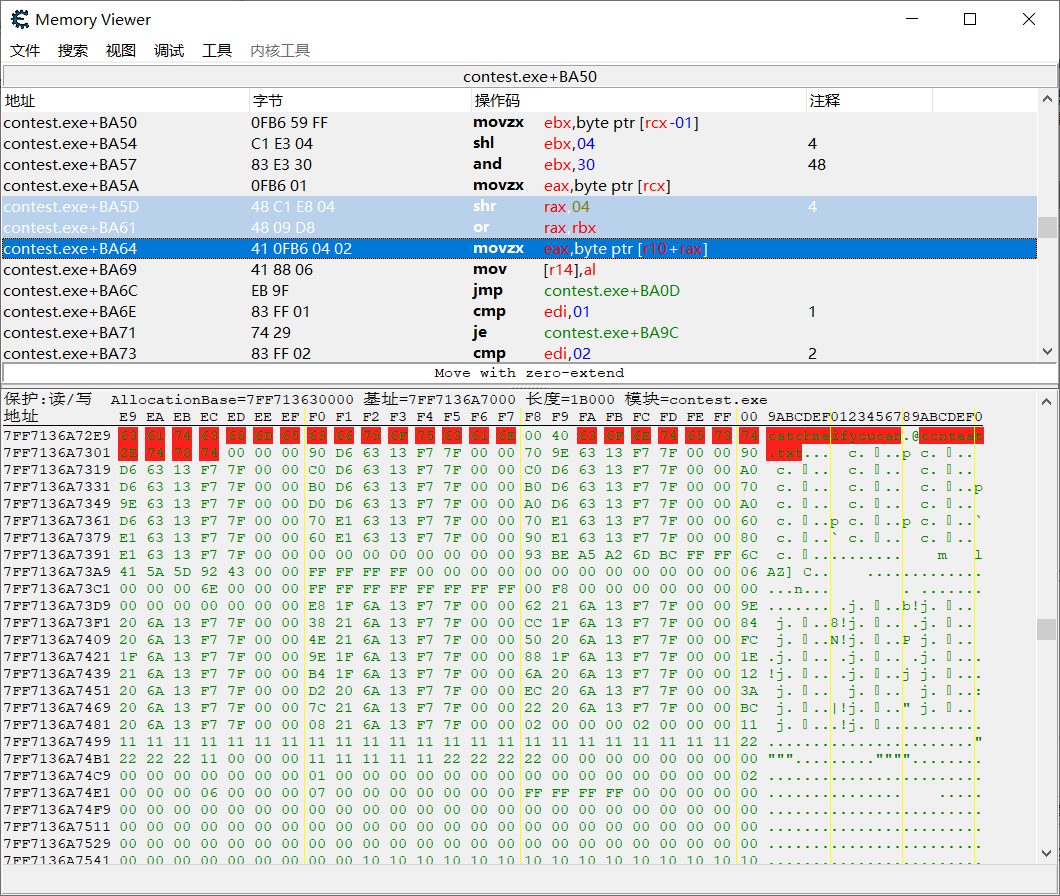This screenshot has height=896, width=1060.
Task: Click the jump target contest.exe+BA9C
Action: (611, 333)
